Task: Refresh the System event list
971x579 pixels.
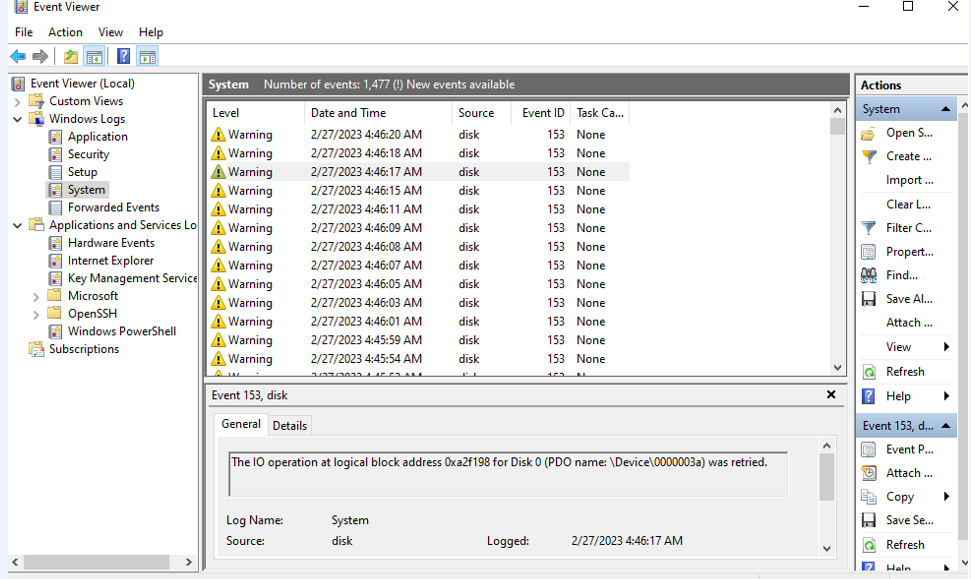Action: point(902,371)
